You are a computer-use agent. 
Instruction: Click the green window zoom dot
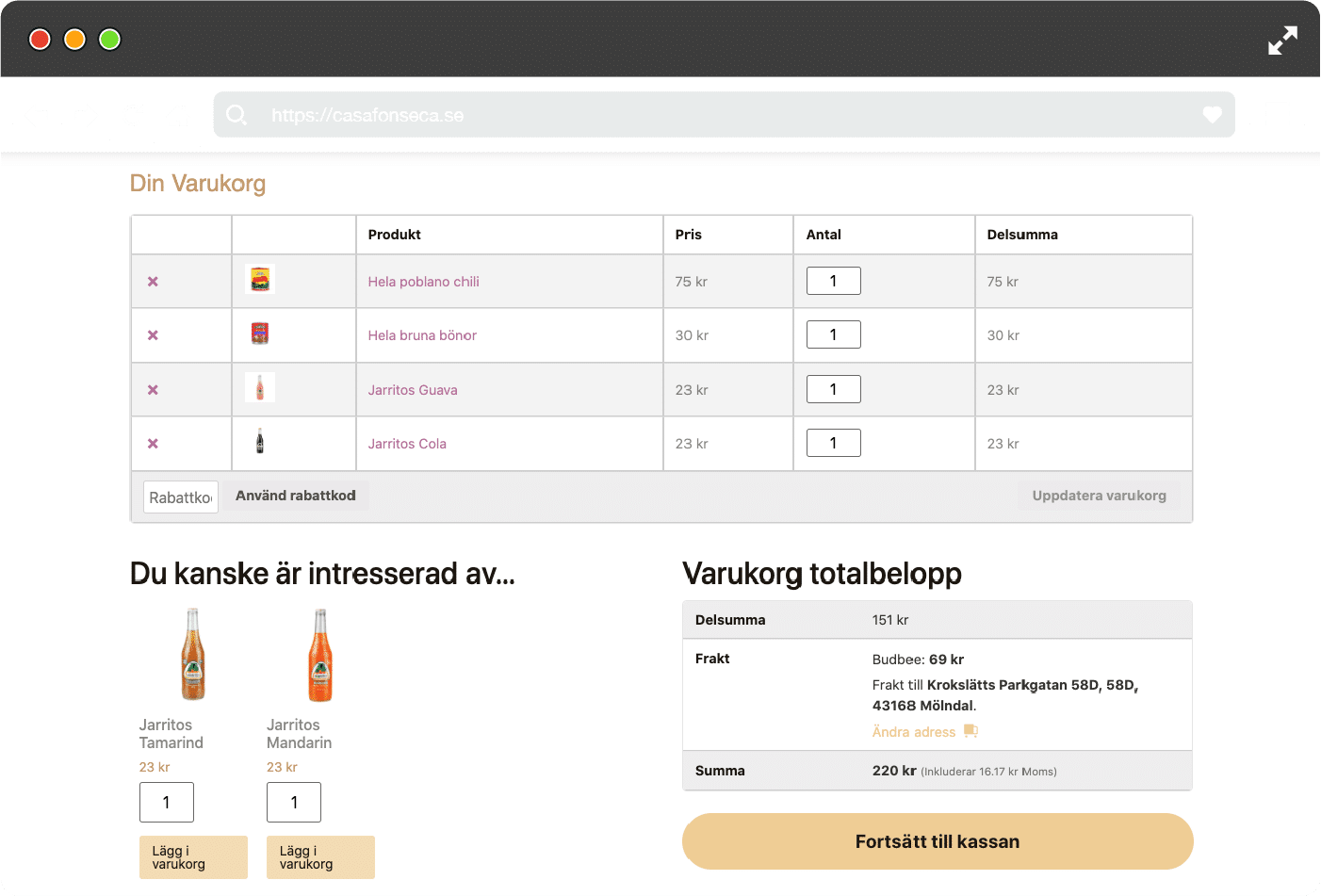109,40
